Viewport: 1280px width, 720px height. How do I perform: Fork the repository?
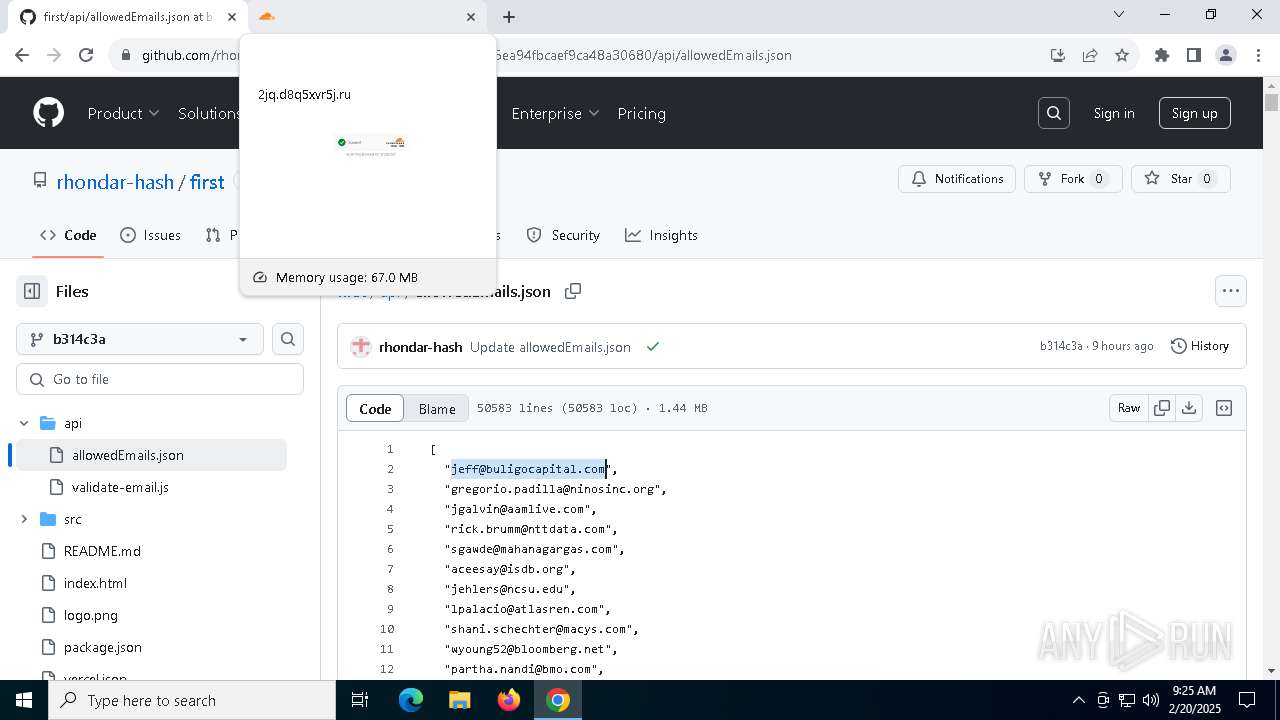(1073, 179)
